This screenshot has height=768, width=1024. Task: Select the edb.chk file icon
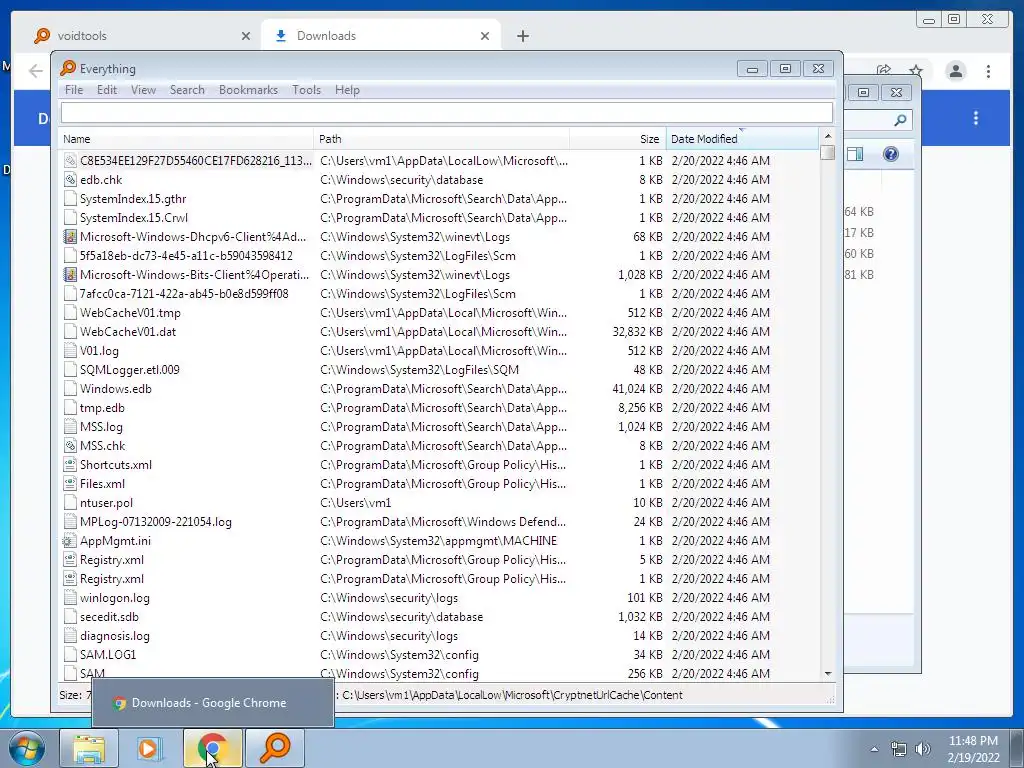(x=70, y=180)
